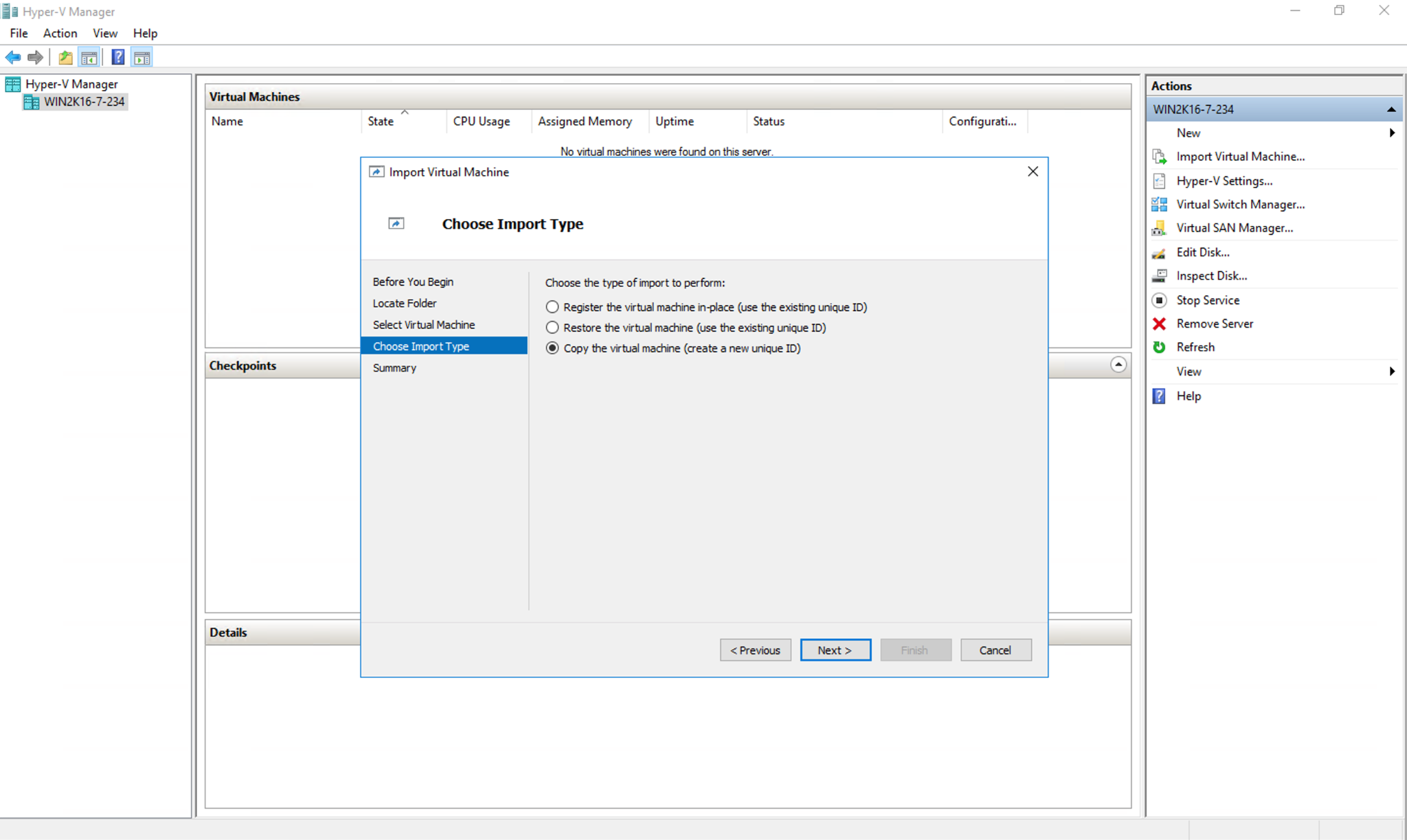Image resolution: width=1407 pixels, height=840 pixels.
Task: Go to Locate Folder wizard step
Action: (x=405, y=303)
